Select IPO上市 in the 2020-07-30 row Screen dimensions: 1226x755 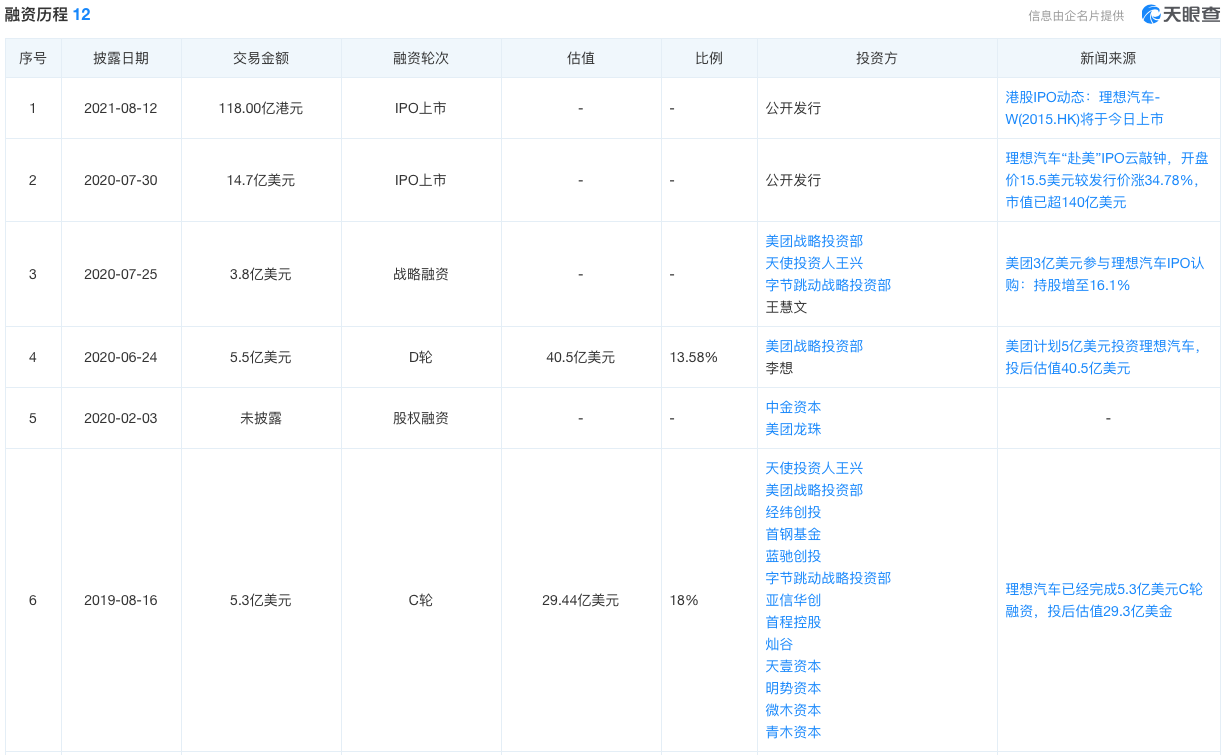click(421, 180)
